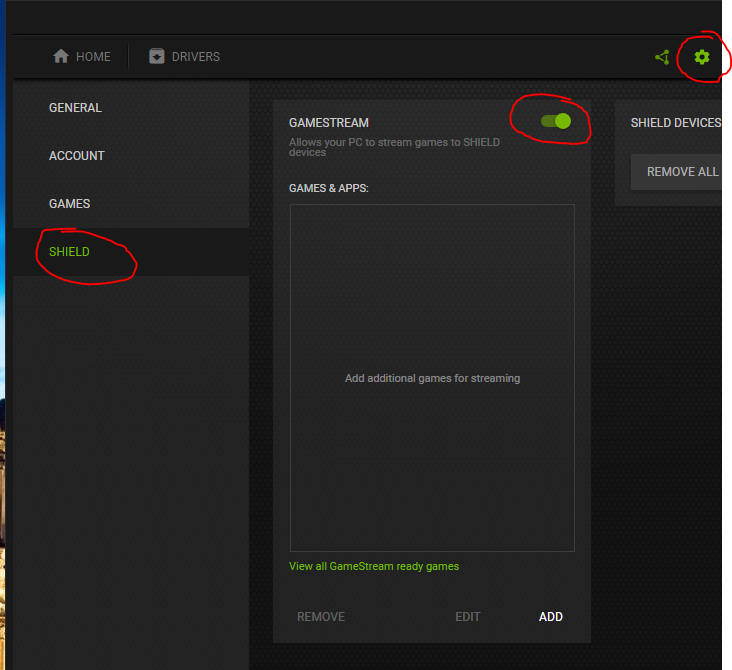
Task: Click the GAMESTREAM heading text
Action: [329, 123]
